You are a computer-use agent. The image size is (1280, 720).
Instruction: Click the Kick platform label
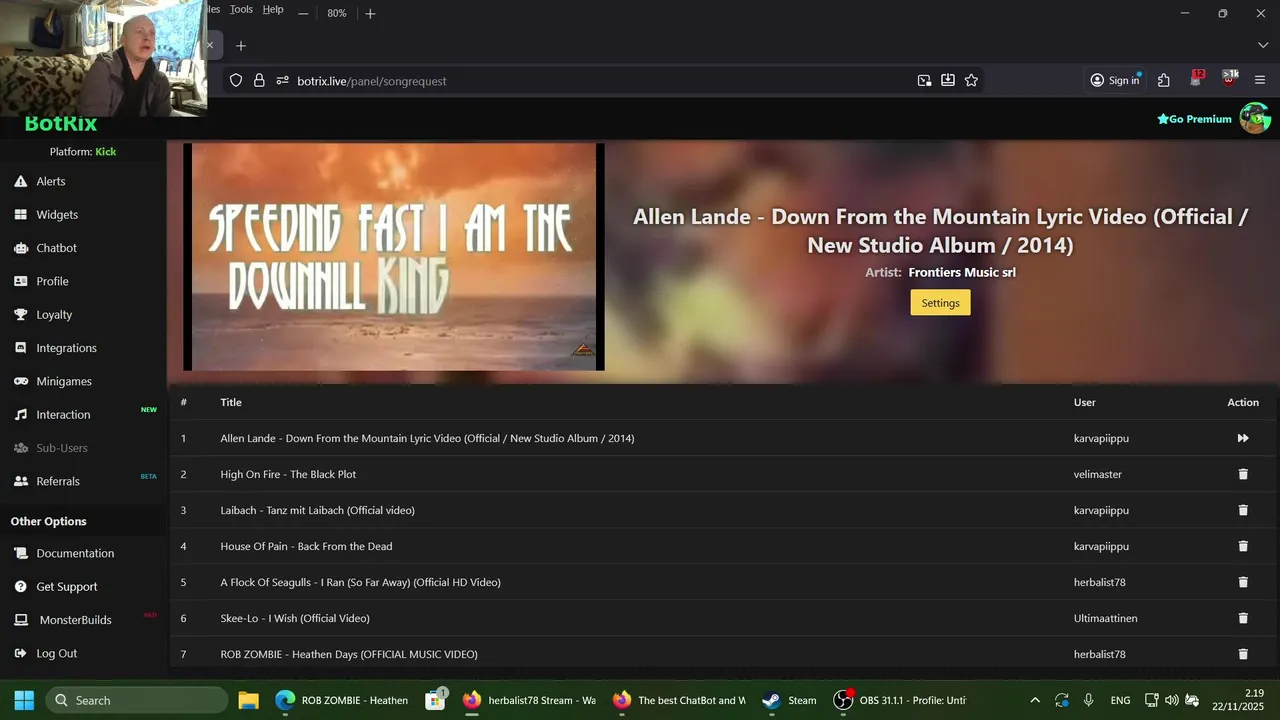click(106, 152)
